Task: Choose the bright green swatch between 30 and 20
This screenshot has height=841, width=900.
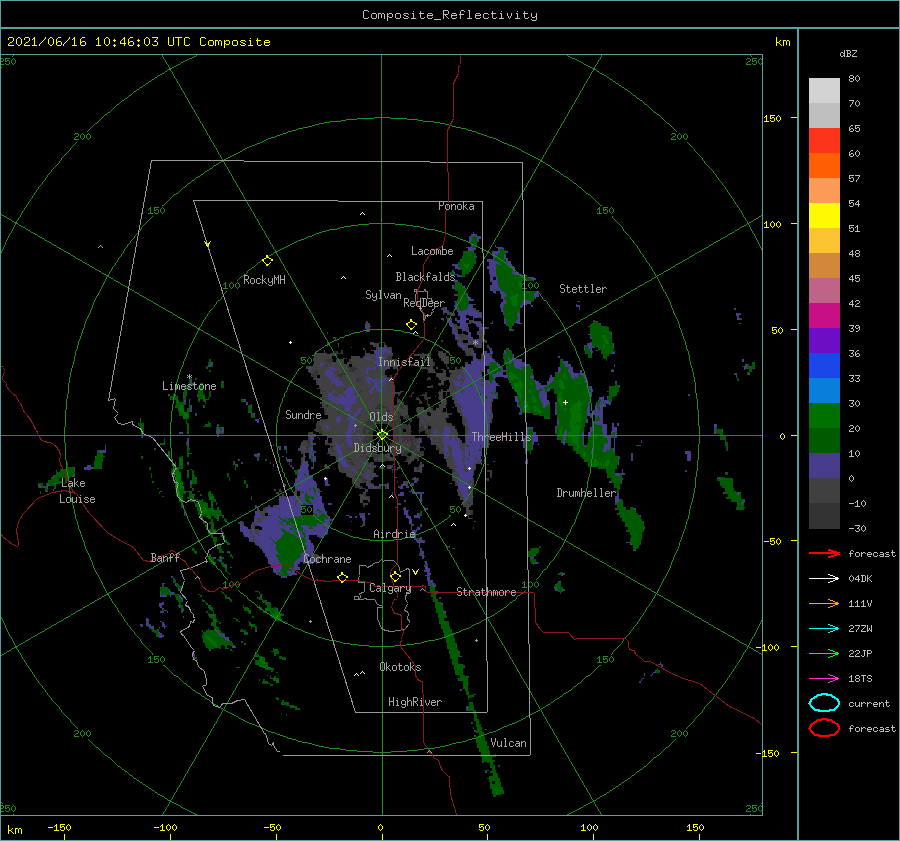Action: (x=824, y=415)
